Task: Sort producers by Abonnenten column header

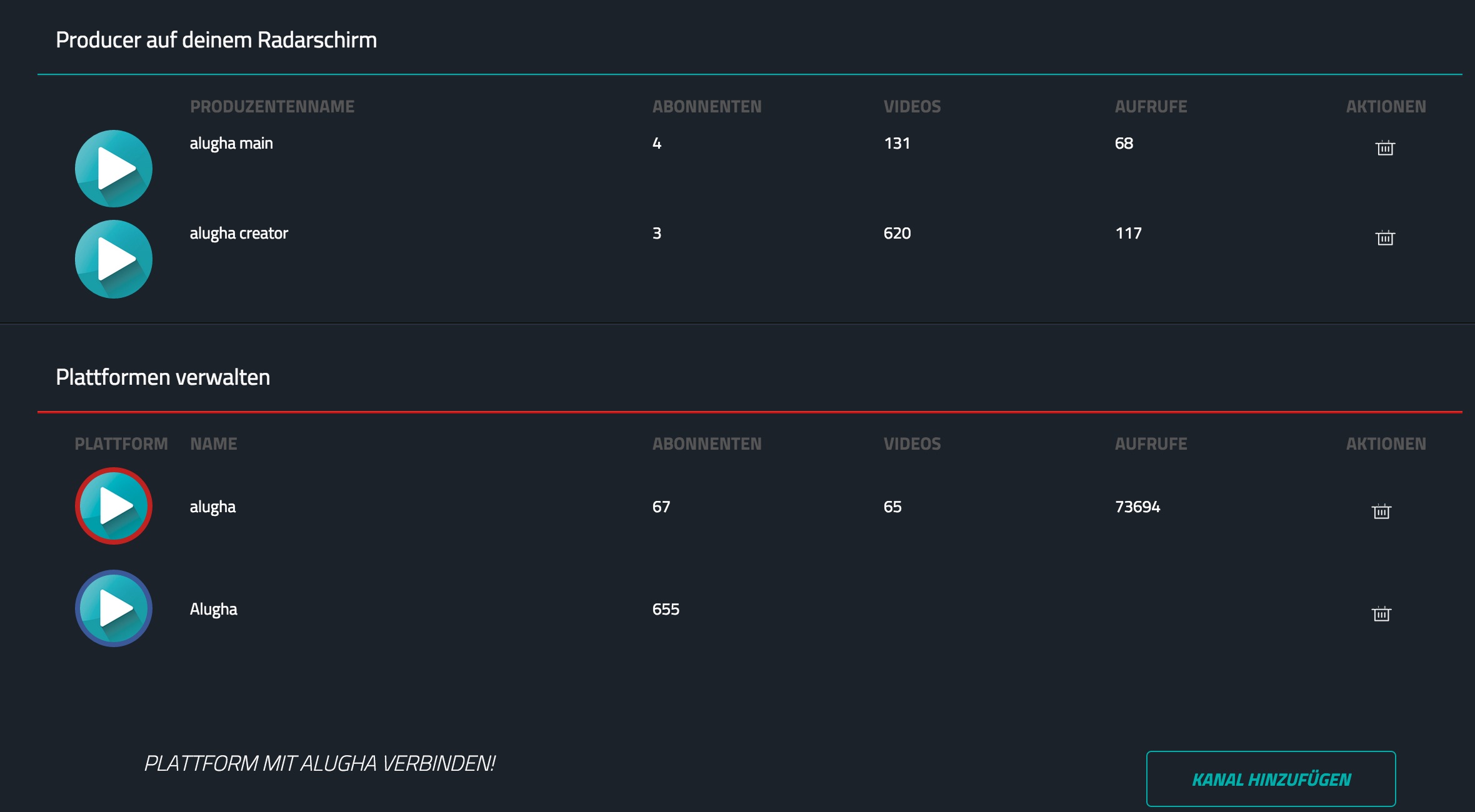Action: coord(707,107)
